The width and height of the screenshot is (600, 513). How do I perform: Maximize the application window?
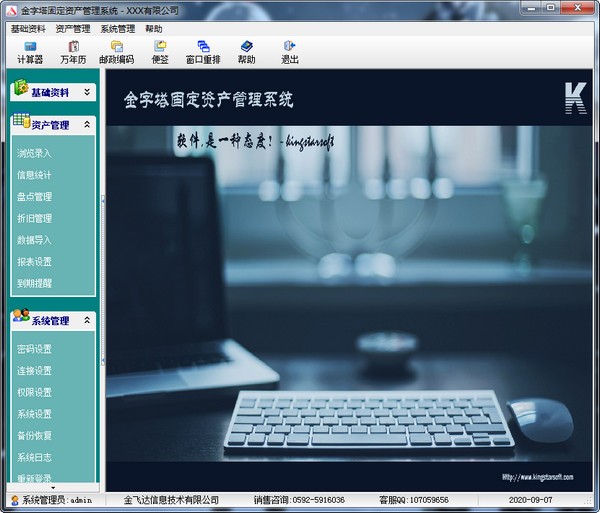[551, 7]
